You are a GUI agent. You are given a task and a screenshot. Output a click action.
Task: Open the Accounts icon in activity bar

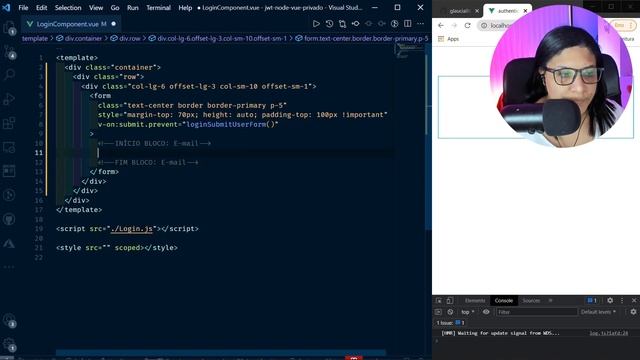9,320
